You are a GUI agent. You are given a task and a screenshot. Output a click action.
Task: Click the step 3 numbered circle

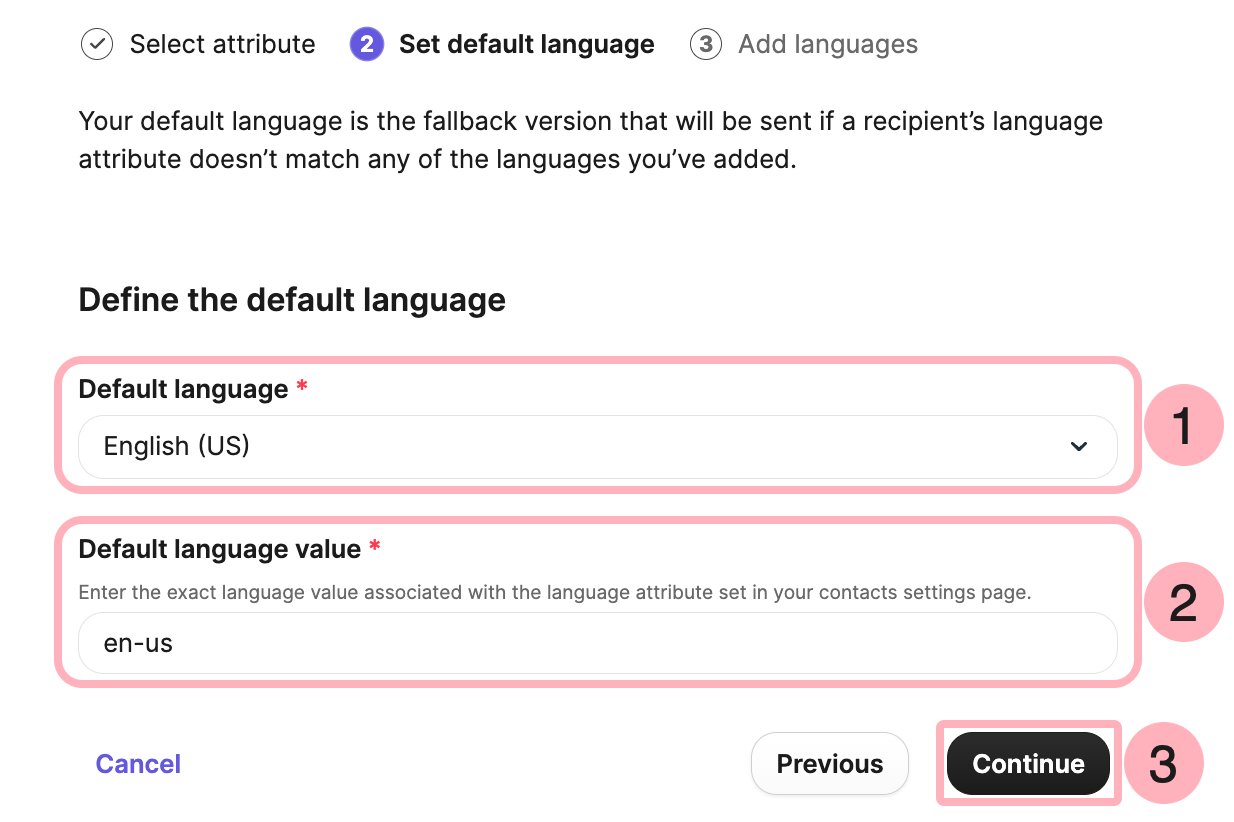[706, 44]
